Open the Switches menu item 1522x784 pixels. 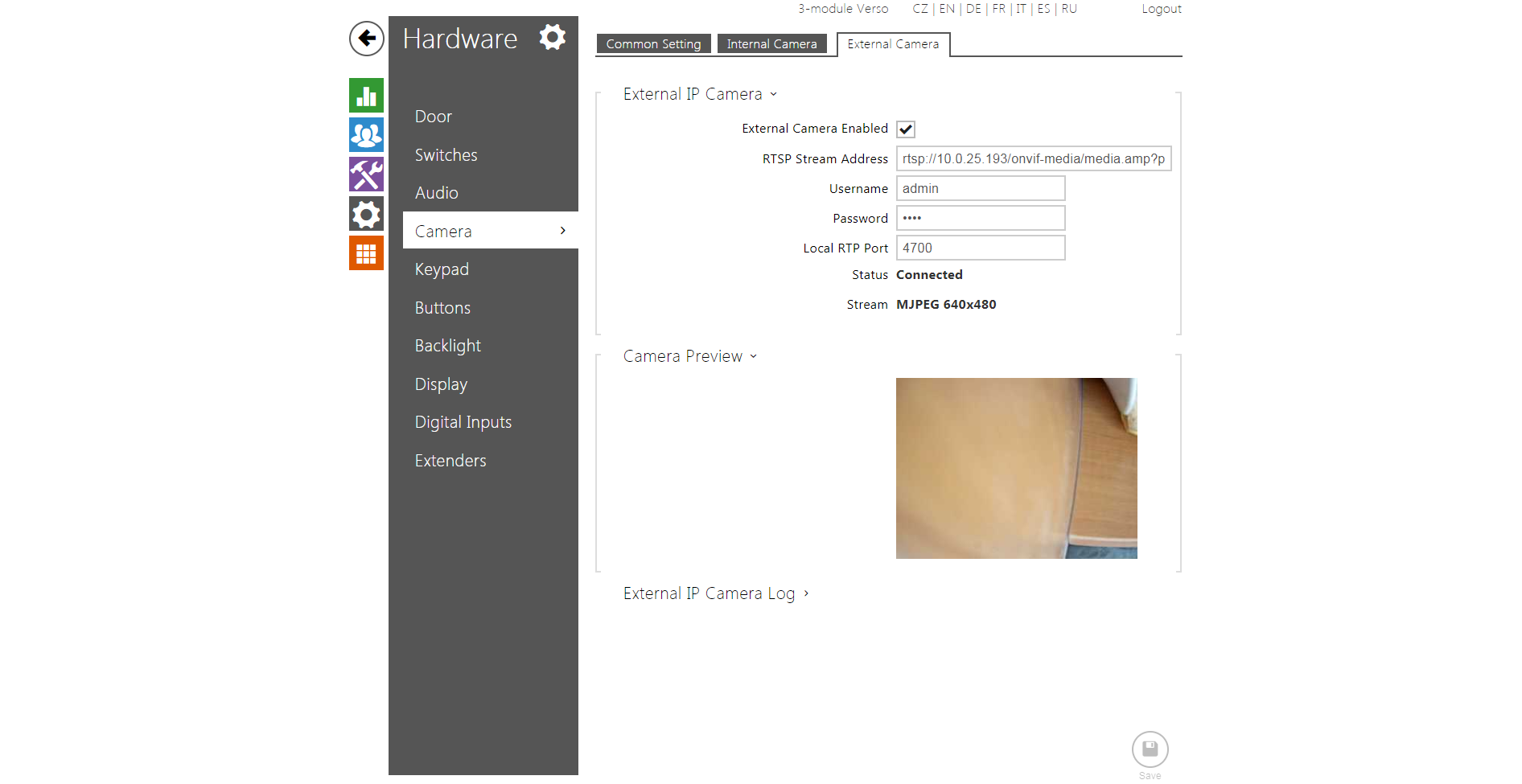click(446, 155)
